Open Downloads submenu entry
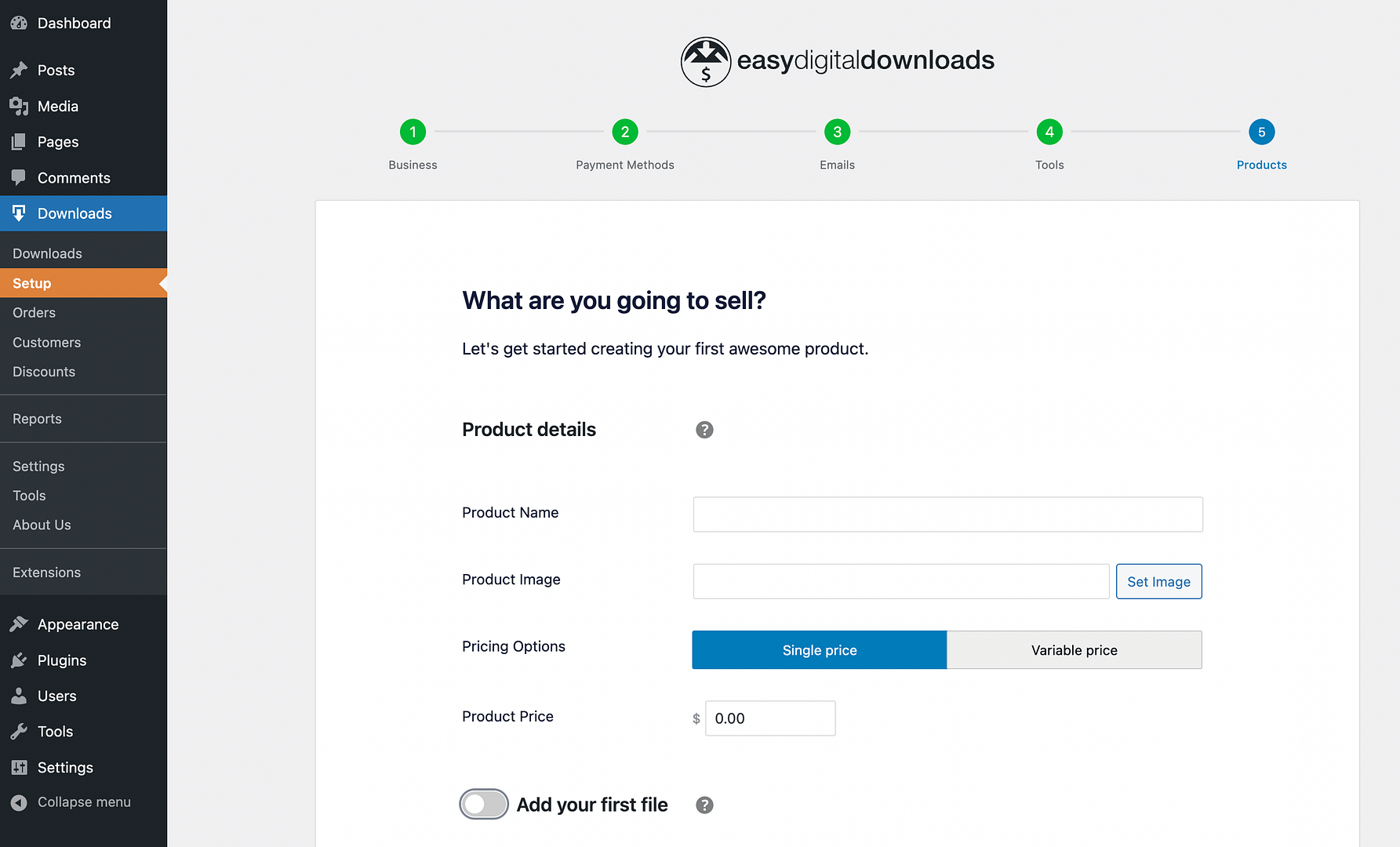 coord(83,253)
